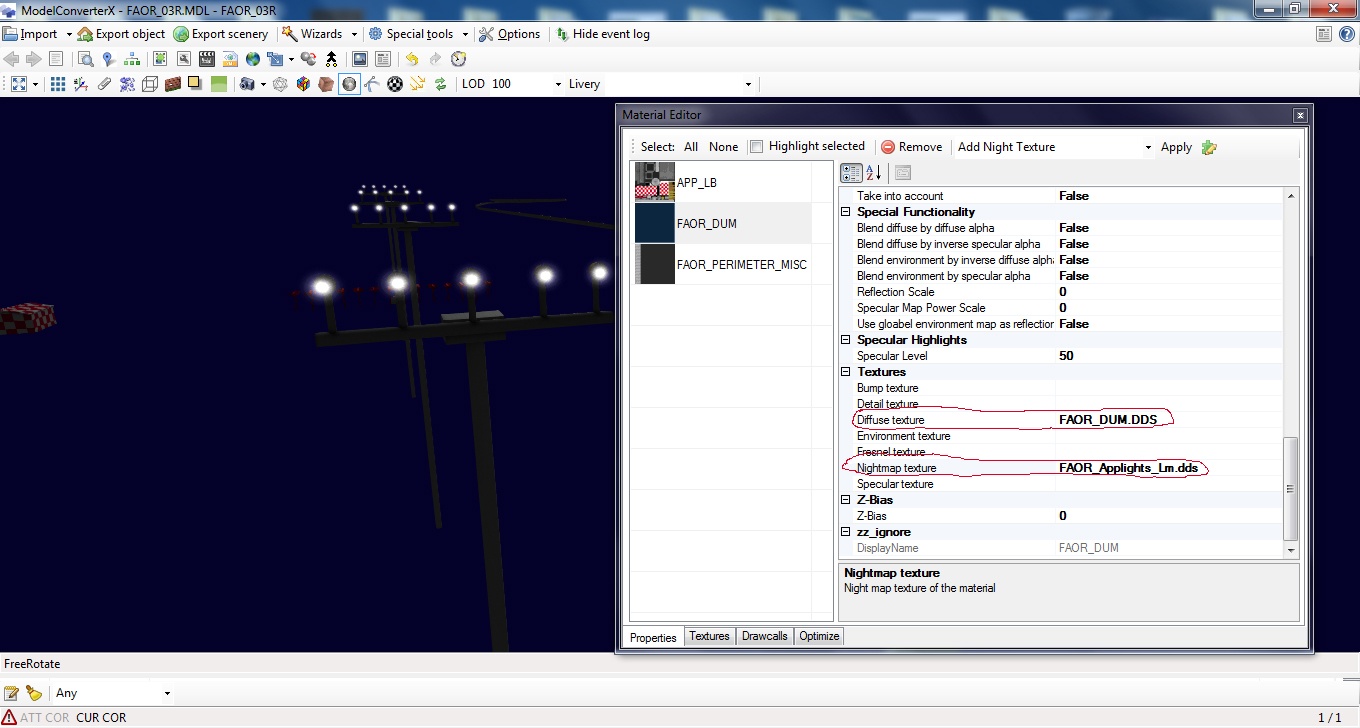Click the green refresh arrows icon
The height and width of the screenshot is (728, 1360).
point(441,84)
